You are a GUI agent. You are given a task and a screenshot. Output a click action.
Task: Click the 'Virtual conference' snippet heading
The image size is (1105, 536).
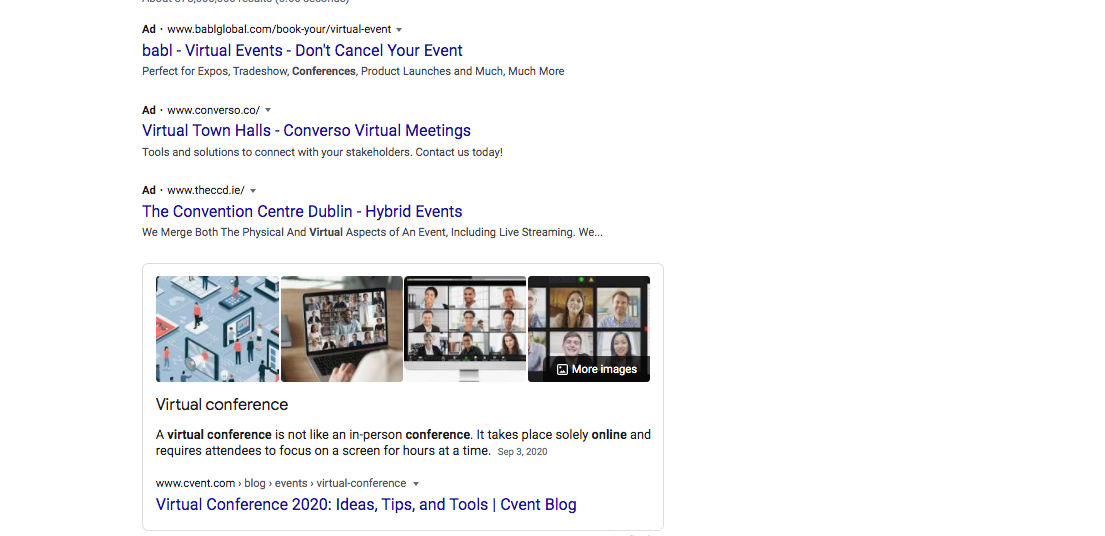pyautogui.click(x=222, y=405)
